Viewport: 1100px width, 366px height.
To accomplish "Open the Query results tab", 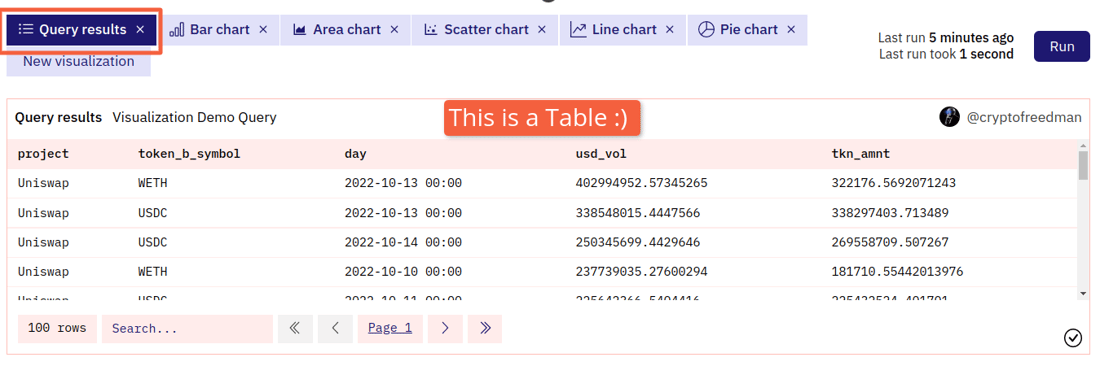I will pyautogui.click(x=81, y=29).
